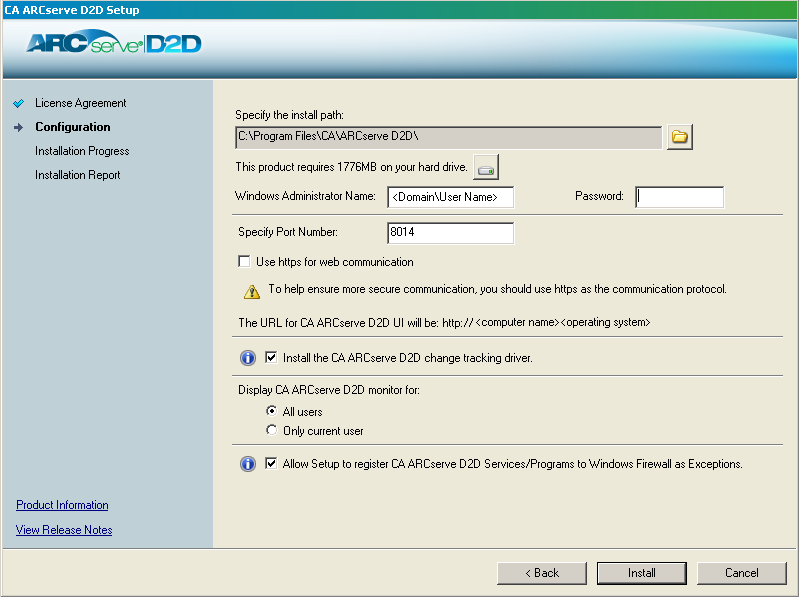
Task: Click the Install button
Action: point(642,573)
